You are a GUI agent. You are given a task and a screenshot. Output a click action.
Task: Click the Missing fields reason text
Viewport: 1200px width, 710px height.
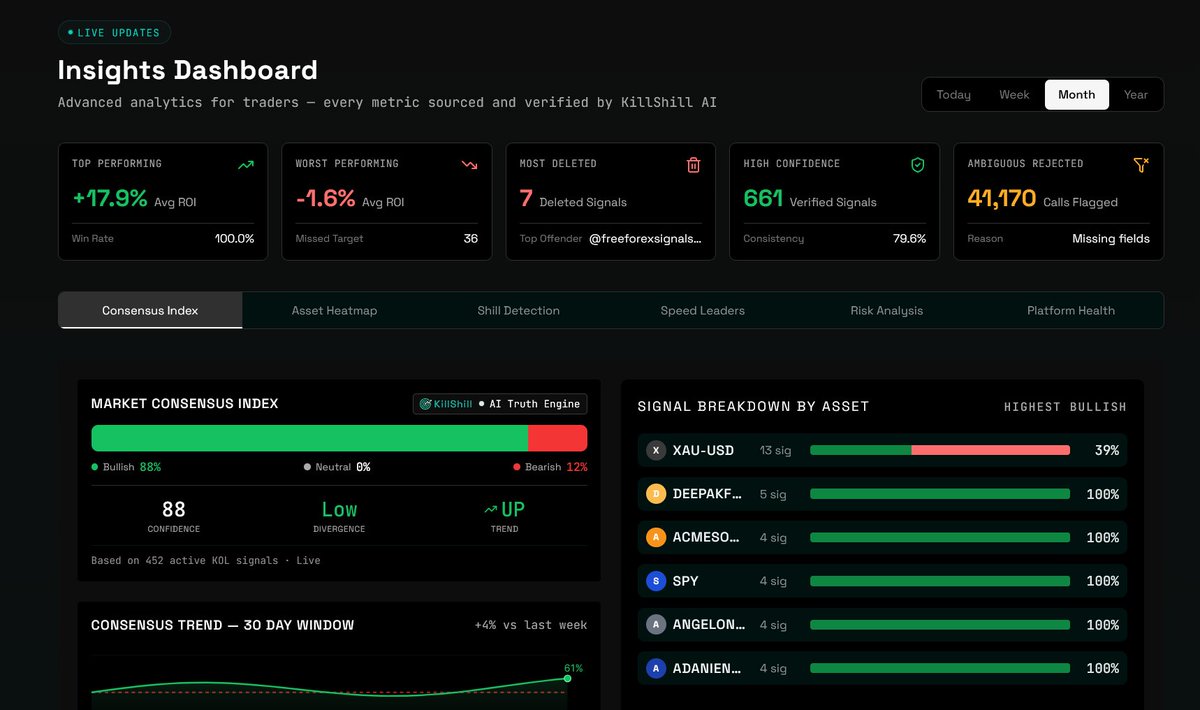point(1111,239)
